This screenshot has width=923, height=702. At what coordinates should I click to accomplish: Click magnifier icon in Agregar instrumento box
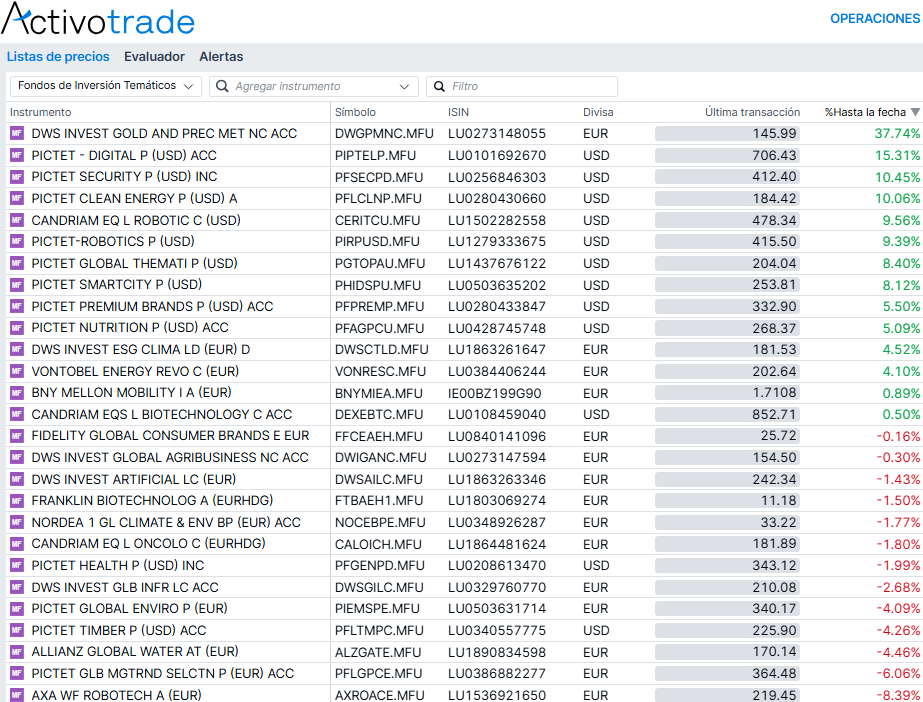(x=222, y=86)
